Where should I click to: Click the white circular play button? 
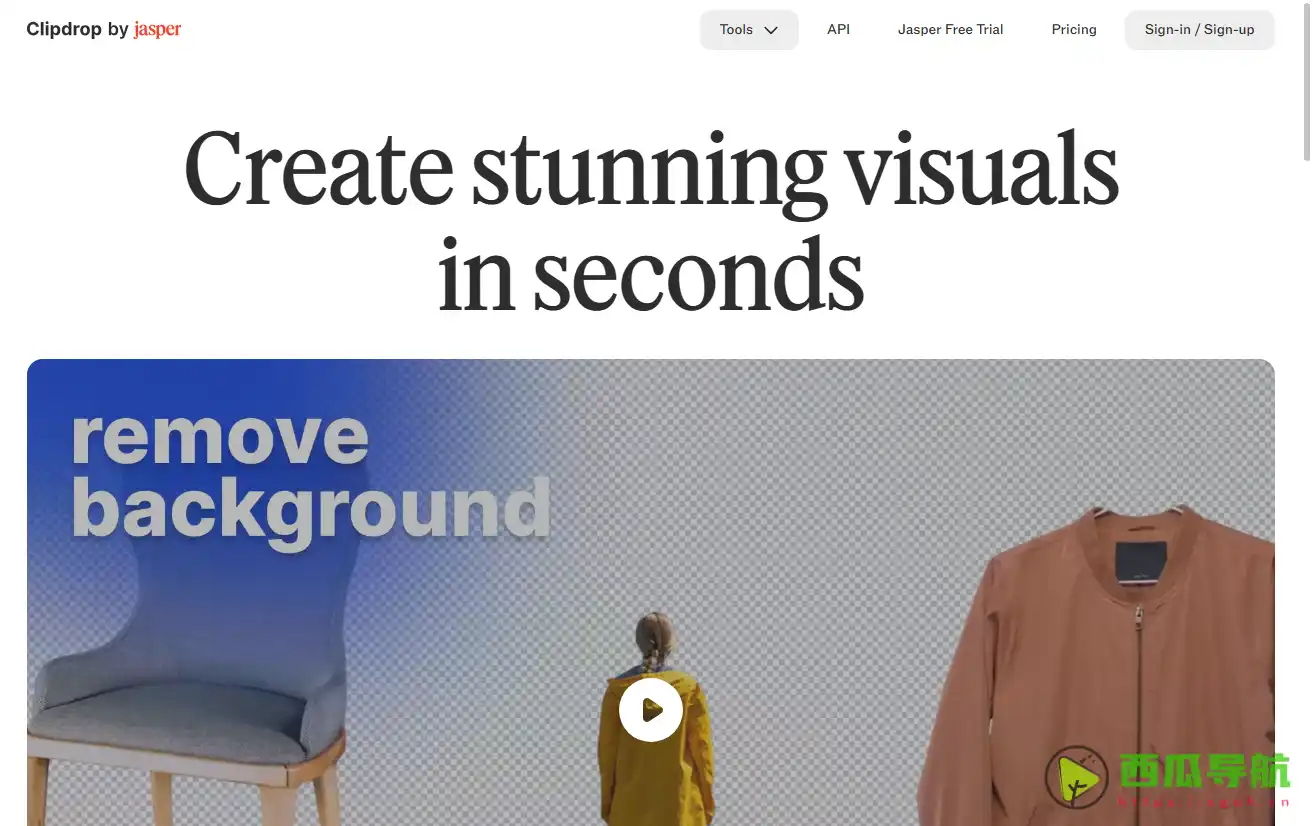pos(651,710)
